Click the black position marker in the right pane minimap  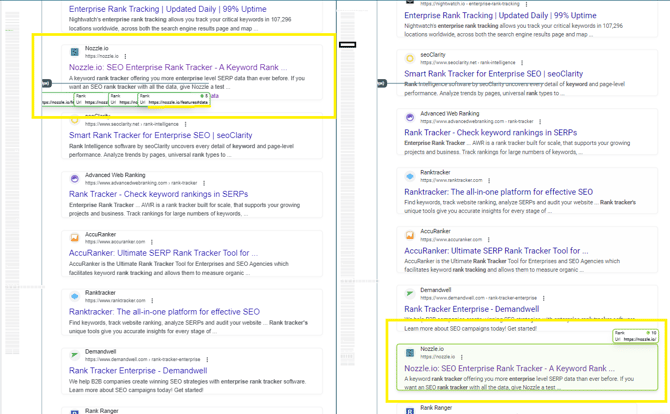[x=347, y=44]
